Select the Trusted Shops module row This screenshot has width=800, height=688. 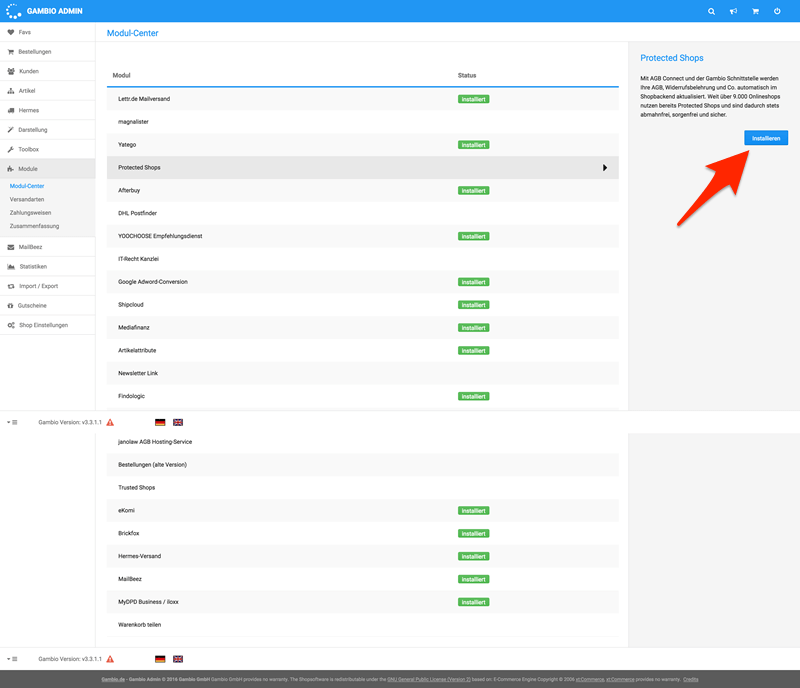(363, 487)
